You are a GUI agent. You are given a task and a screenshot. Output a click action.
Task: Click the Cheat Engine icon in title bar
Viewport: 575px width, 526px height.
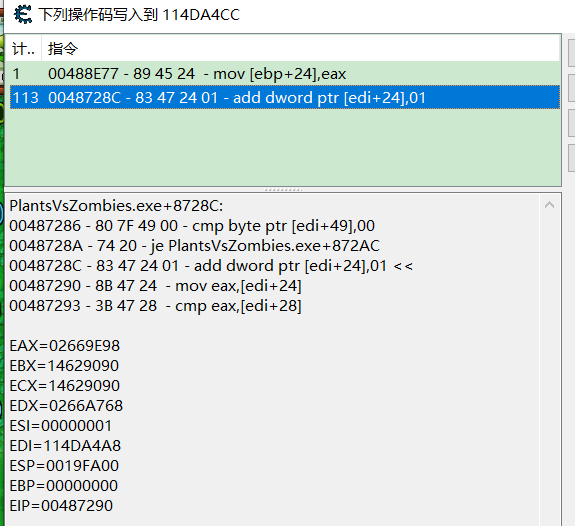click(x=23, y=15)
